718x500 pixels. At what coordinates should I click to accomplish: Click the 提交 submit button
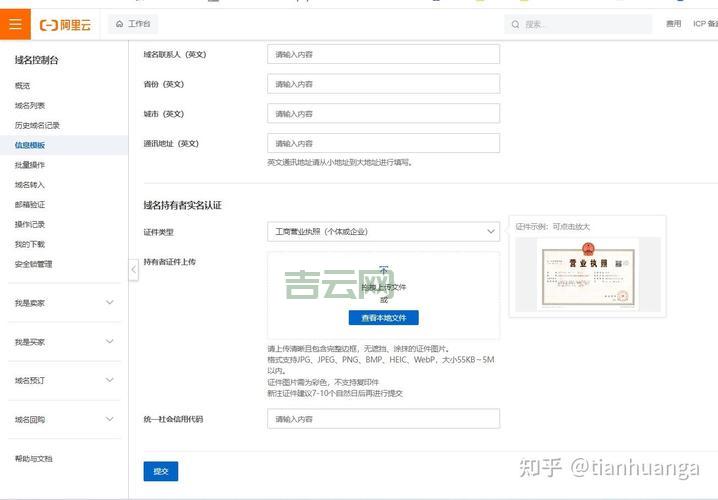pos(161,471)
